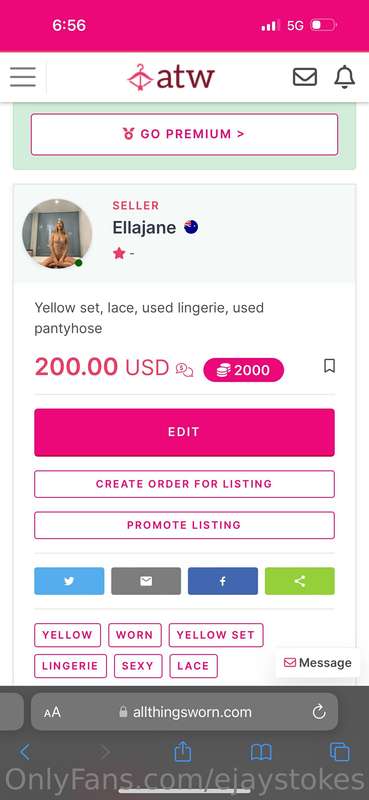369x800 pixels.
Task: View seller Ellajane's profile photo
Action: (x=57, y=234)
